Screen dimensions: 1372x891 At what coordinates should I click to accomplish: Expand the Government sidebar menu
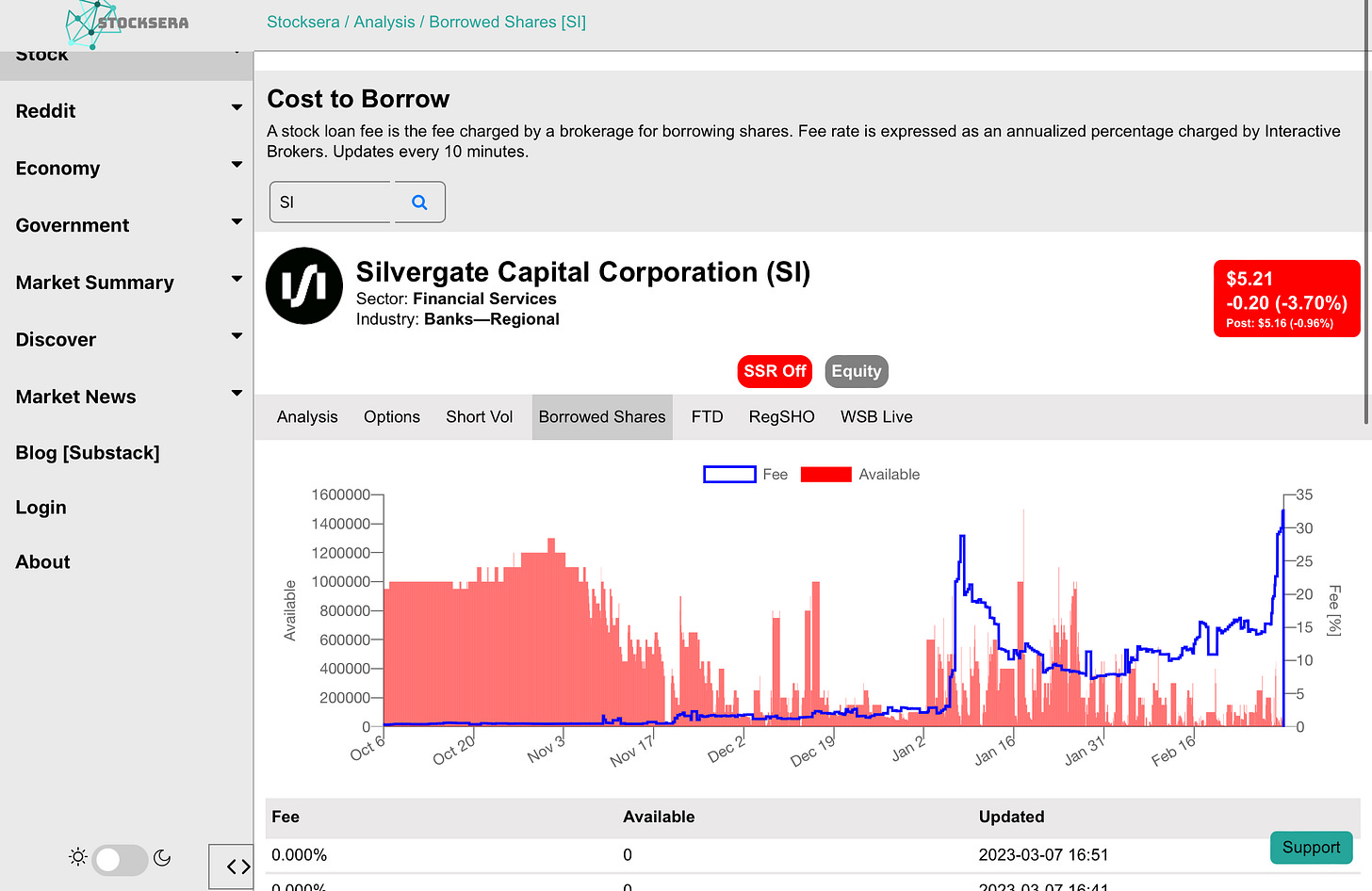tap(126, 225)
